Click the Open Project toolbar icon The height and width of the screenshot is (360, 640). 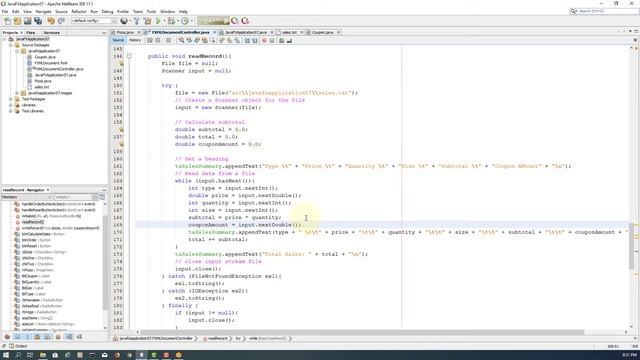coord(27,21)
